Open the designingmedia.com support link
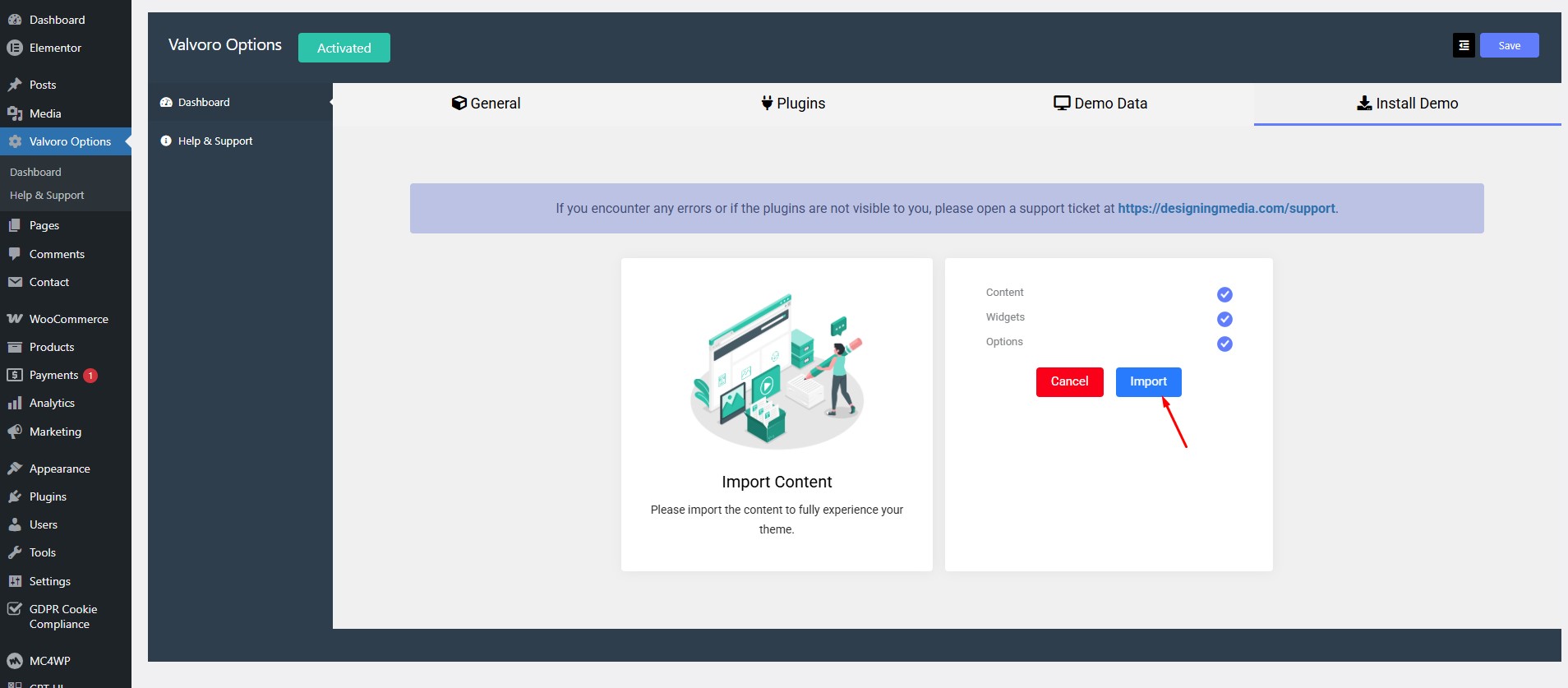 tap(1226, 209)
